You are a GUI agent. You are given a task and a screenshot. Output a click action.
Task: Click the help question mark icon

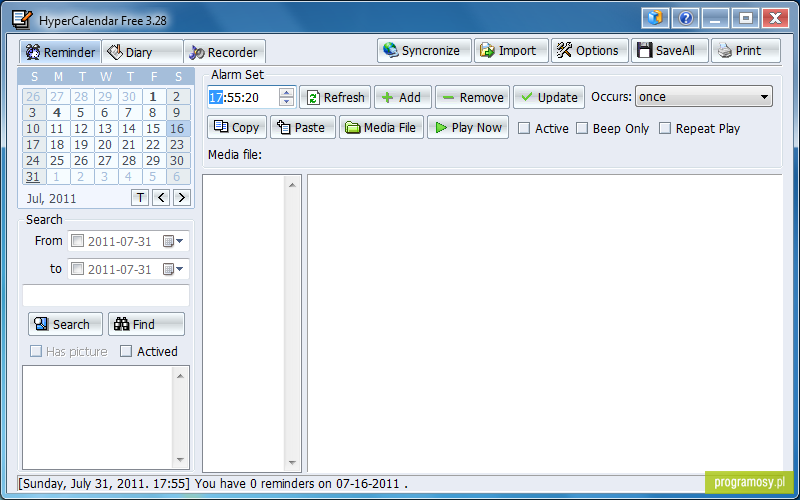[685, 18]
